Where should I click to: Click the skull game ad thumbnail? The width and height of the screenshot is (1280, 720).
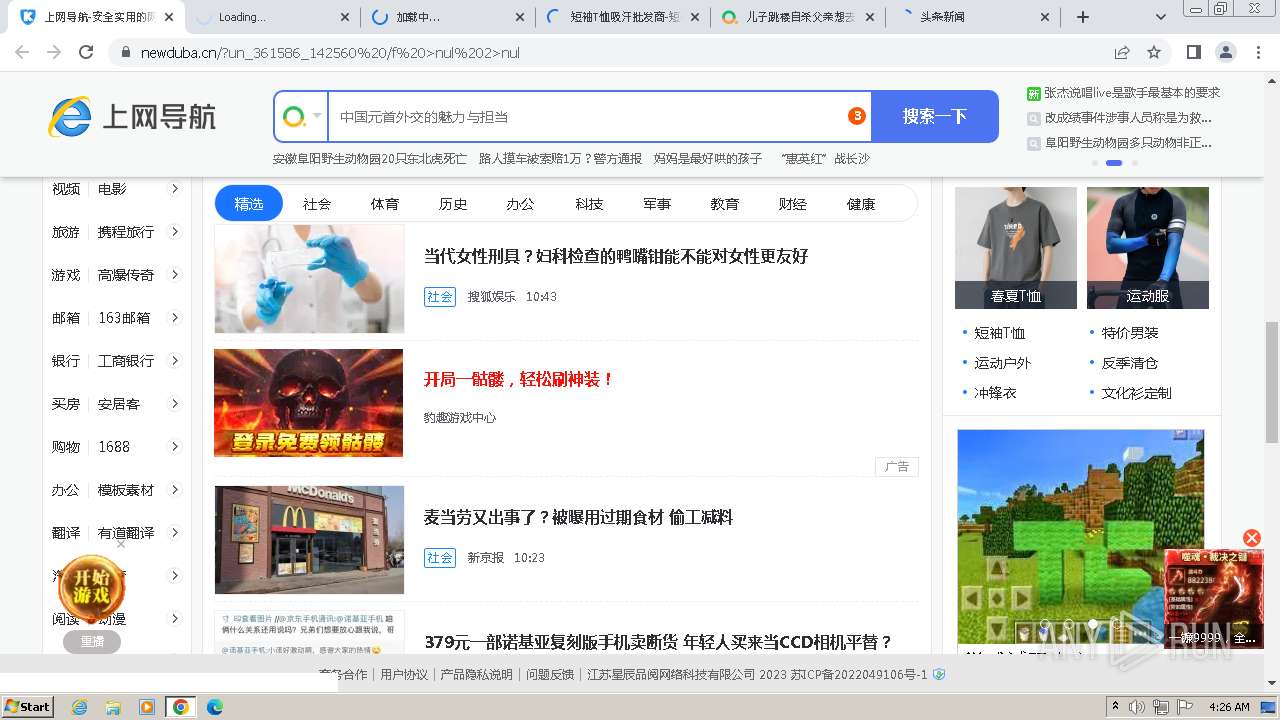pyautogui.click(x=309, y=402)
